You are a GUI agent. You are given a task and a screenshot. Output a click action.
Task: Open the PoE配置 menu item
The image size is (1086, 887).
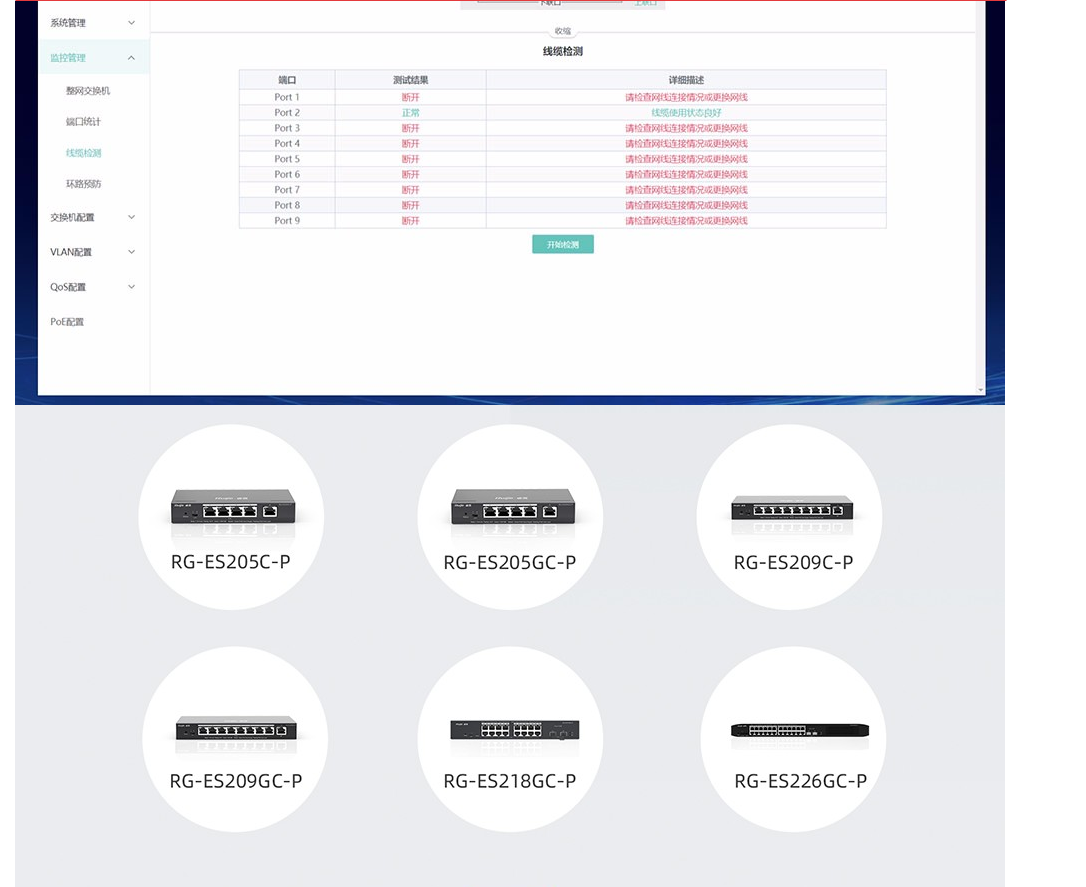click(x=68, y=322)
